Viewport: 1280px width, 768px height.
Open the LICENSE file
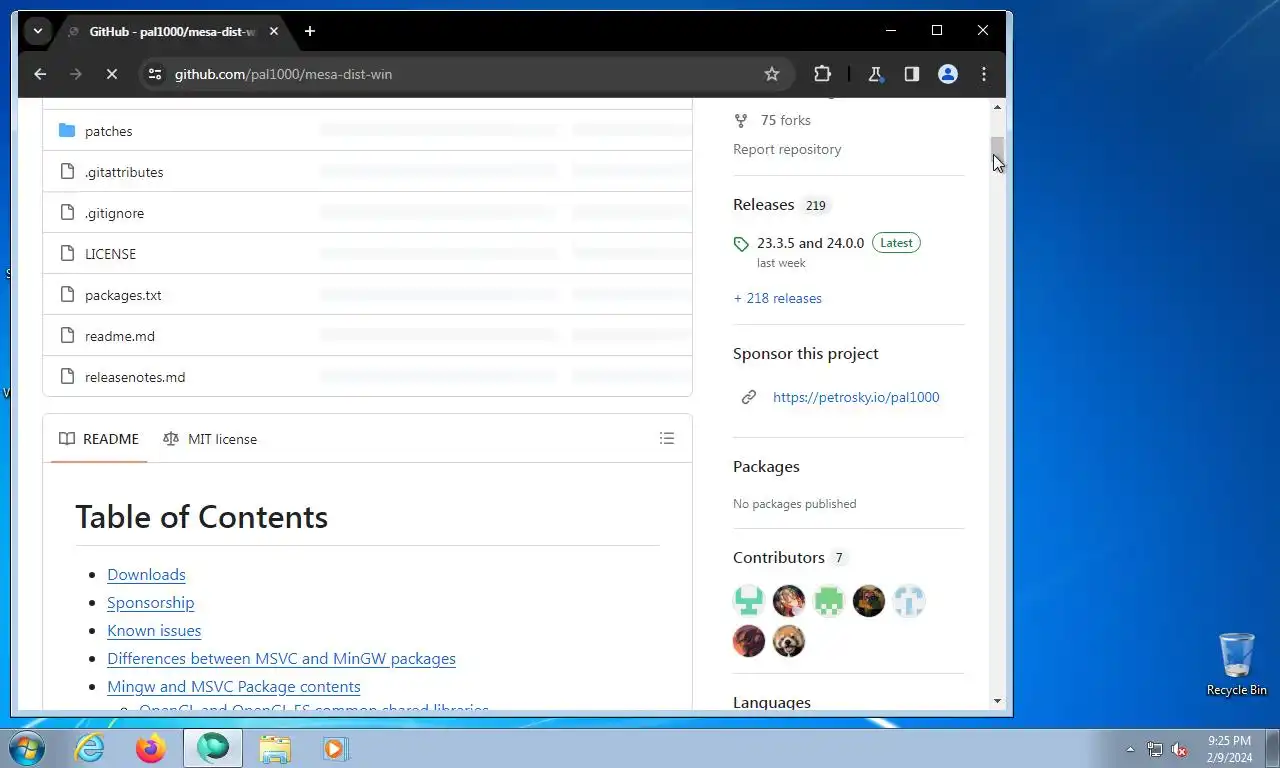(x=110, y=254)
